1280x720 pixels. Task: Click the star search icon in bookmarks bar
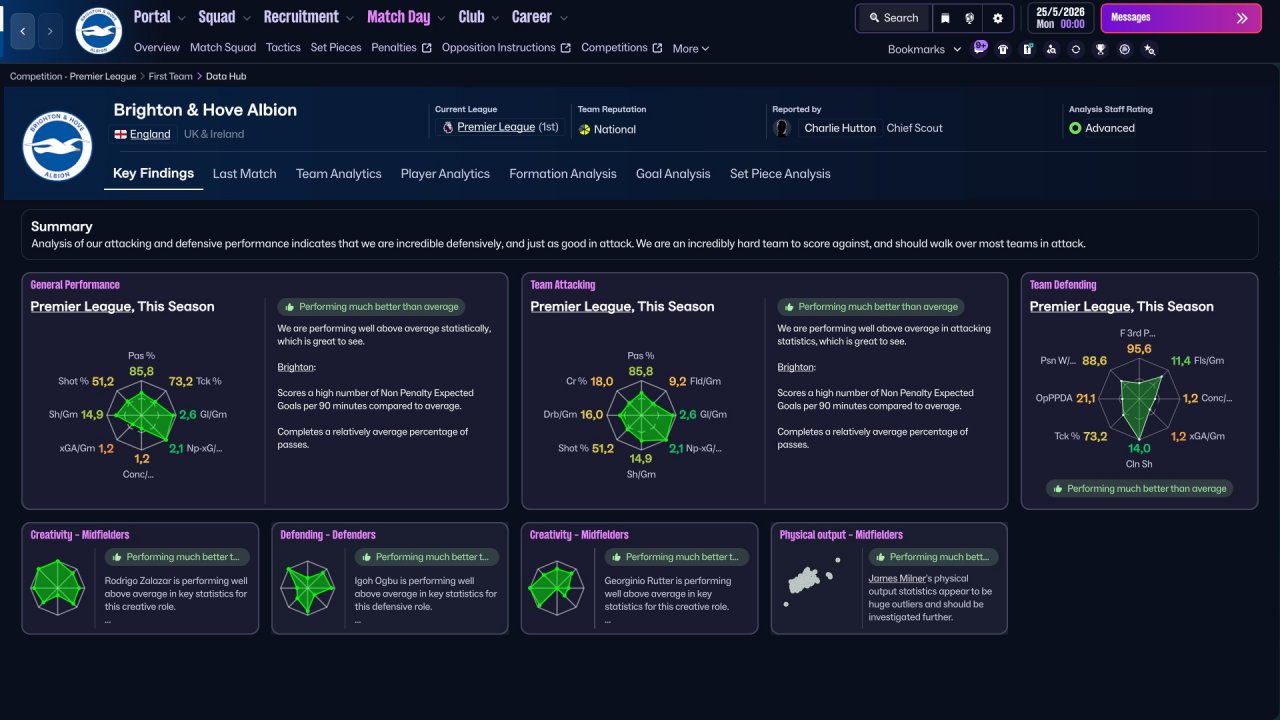1149,49
